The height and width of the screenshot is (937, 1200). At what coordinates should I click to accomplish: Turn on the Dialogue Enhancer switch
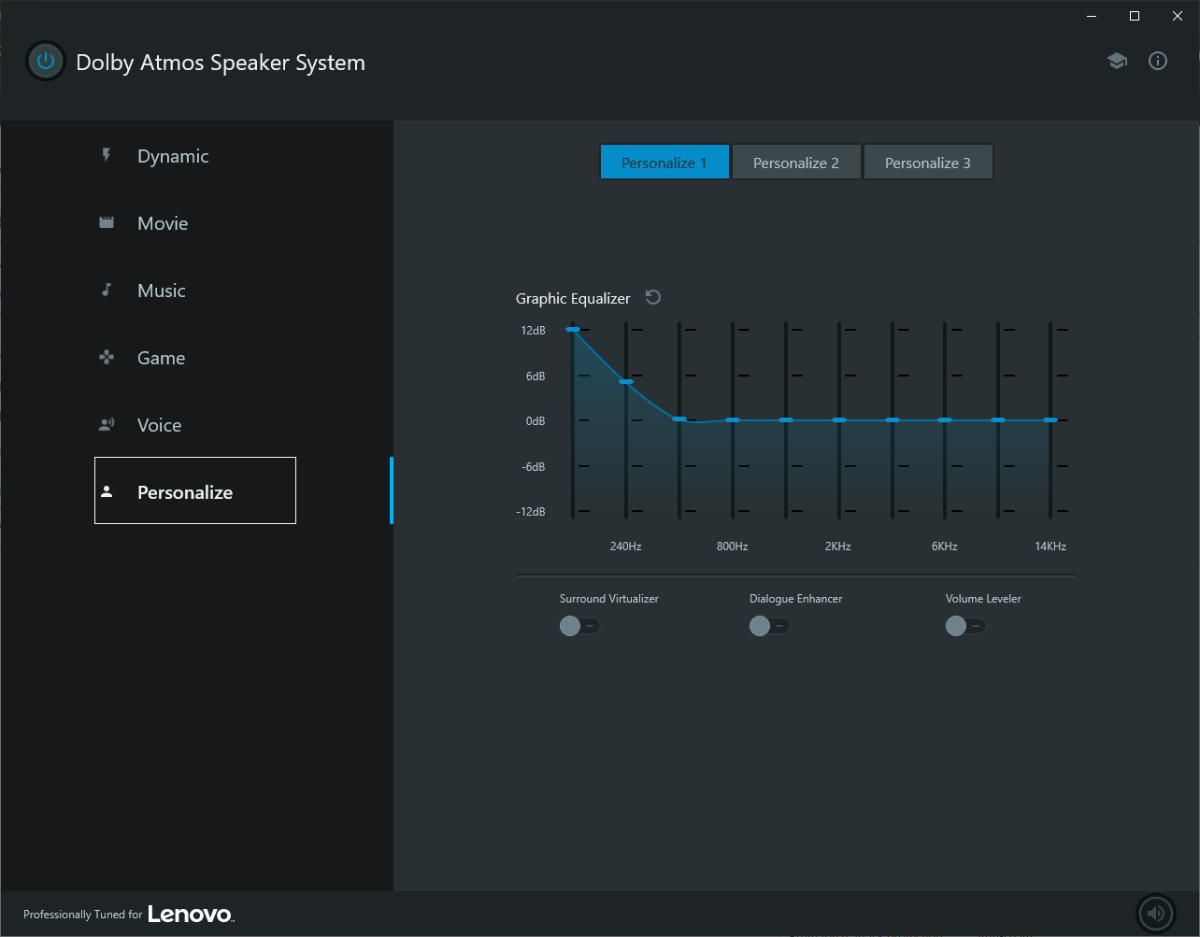pos(769,626)
